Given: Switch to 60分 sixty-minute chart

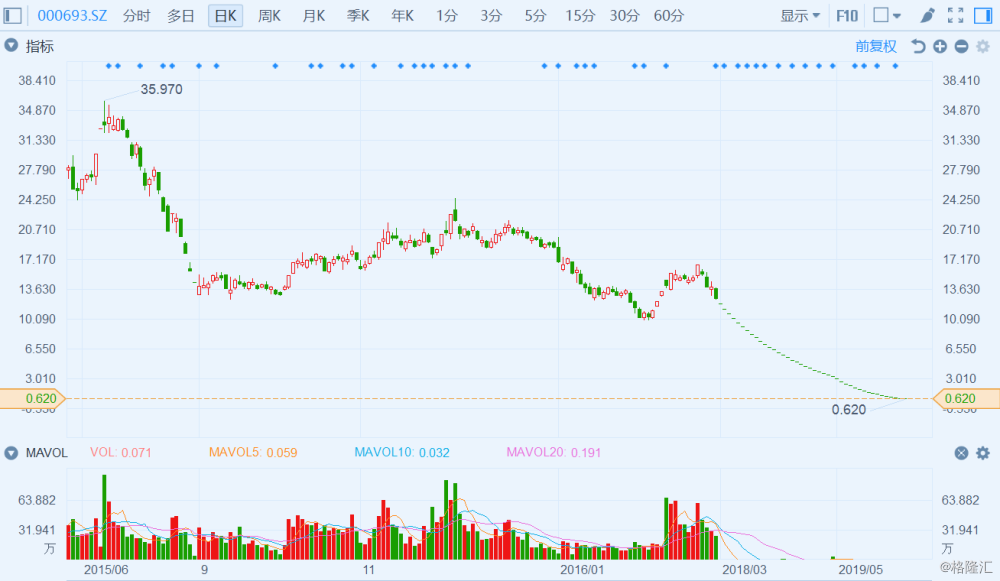Looking at the screenshot, I should point(668,15).
